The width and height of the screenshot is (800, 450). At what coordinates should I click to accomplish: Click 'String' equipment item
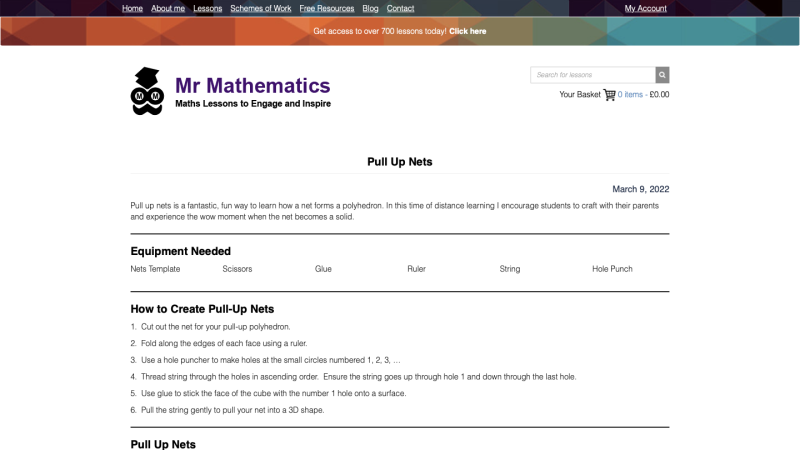click(510, 269)
